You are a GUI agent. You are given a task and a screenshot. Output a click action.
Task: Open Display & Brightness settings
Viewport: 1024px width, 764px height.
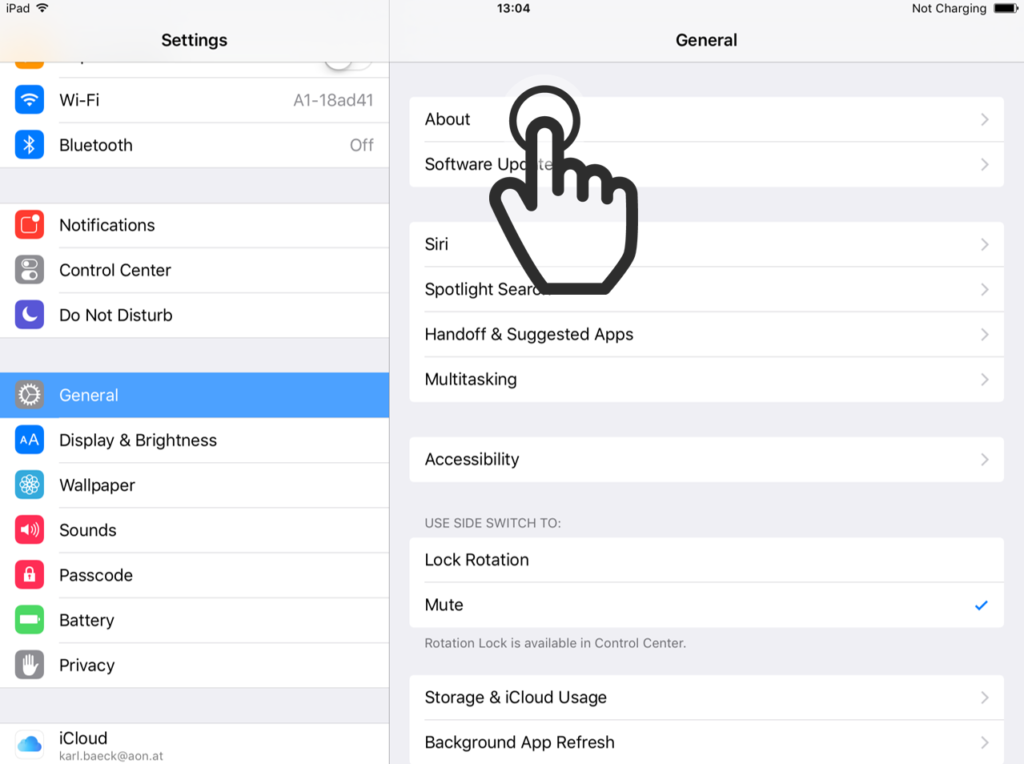pyautogui.click(x=195, y=440)
